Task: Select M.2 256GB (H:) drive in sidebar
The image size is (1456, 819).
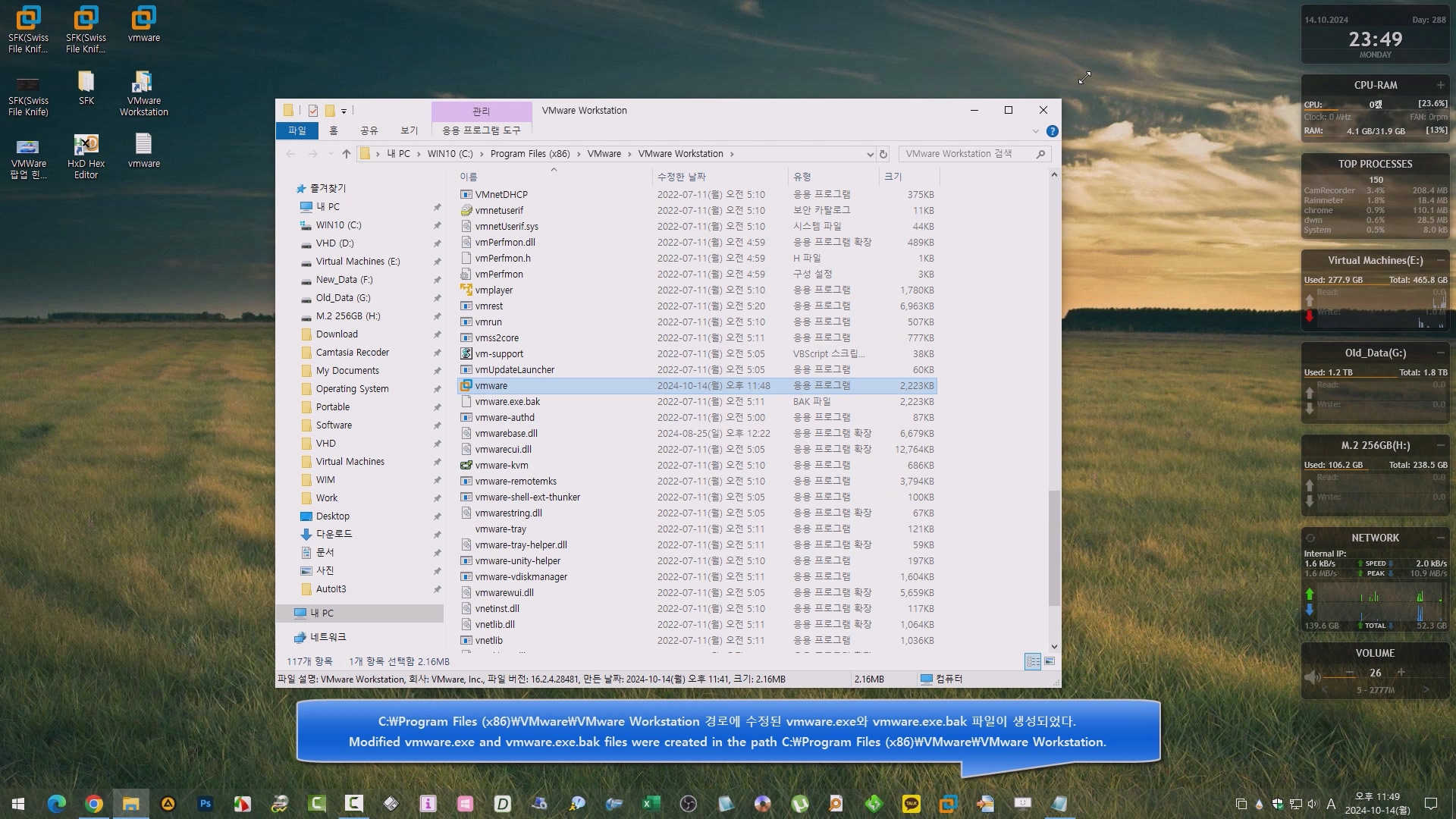Action: point(348,316)
